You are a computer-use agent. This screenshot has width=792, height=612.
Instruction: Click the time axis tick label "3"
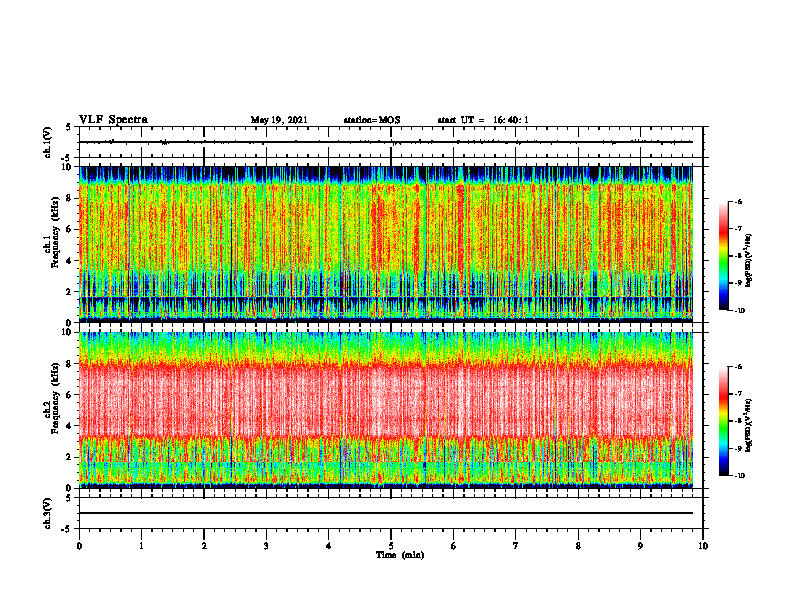coord(266,546)
